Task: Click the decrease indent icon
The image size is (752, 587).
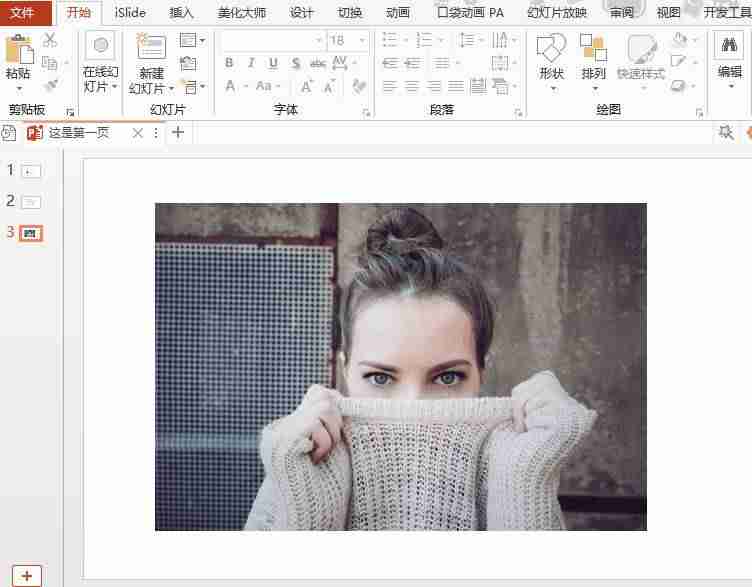Action: point(391,63)
